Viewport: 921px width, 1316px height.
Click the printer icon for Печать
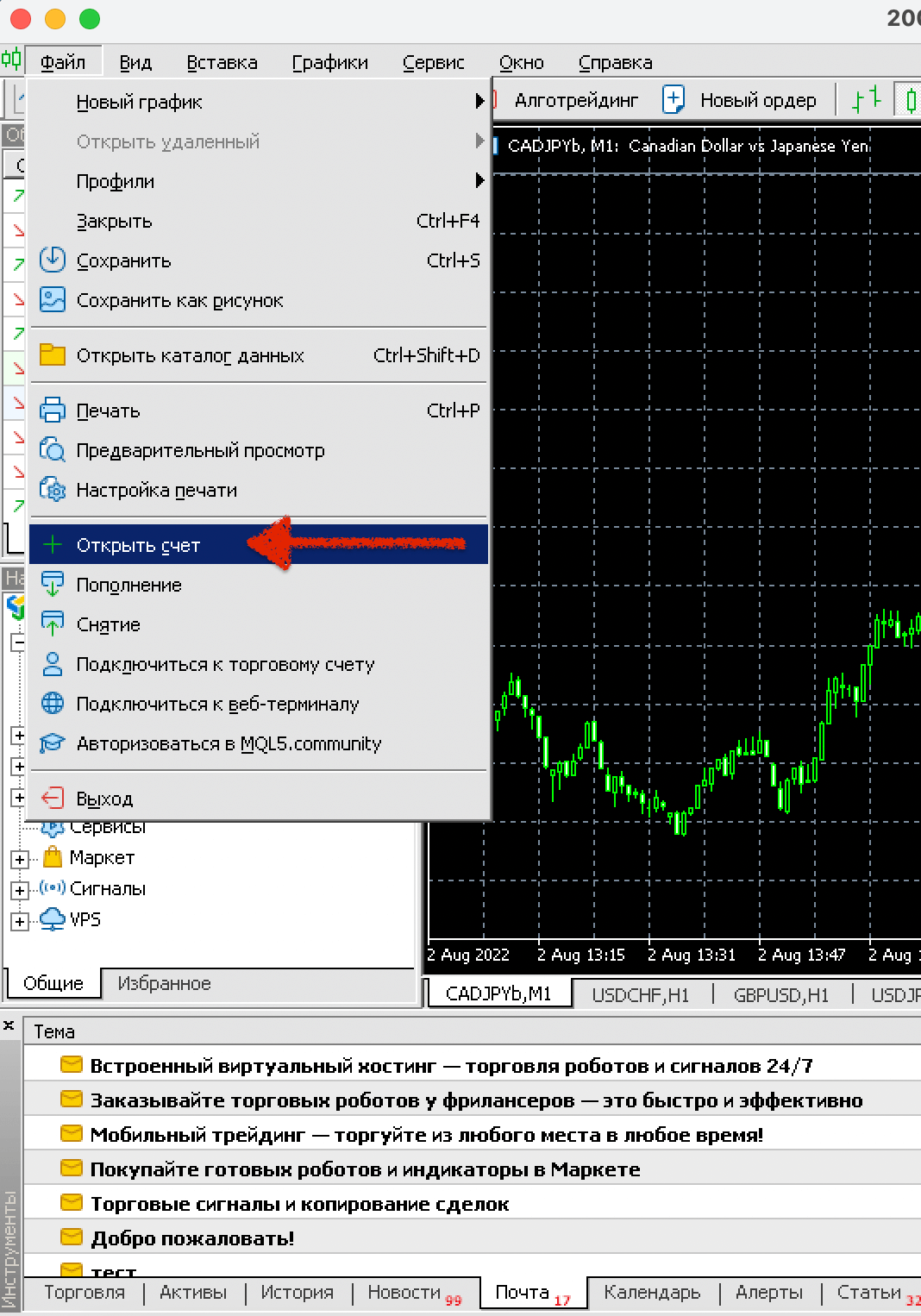point(53,410)
